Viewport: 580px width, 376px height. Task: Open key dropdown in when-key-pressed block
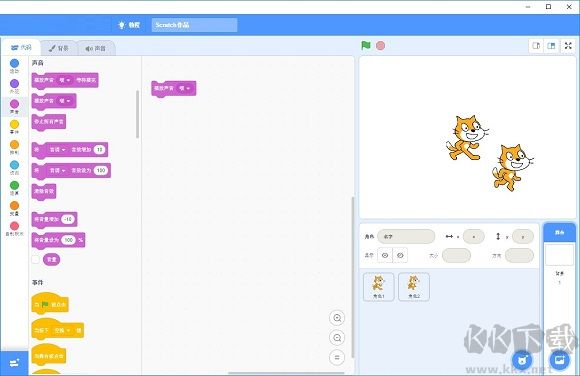(x=62, y=330)
